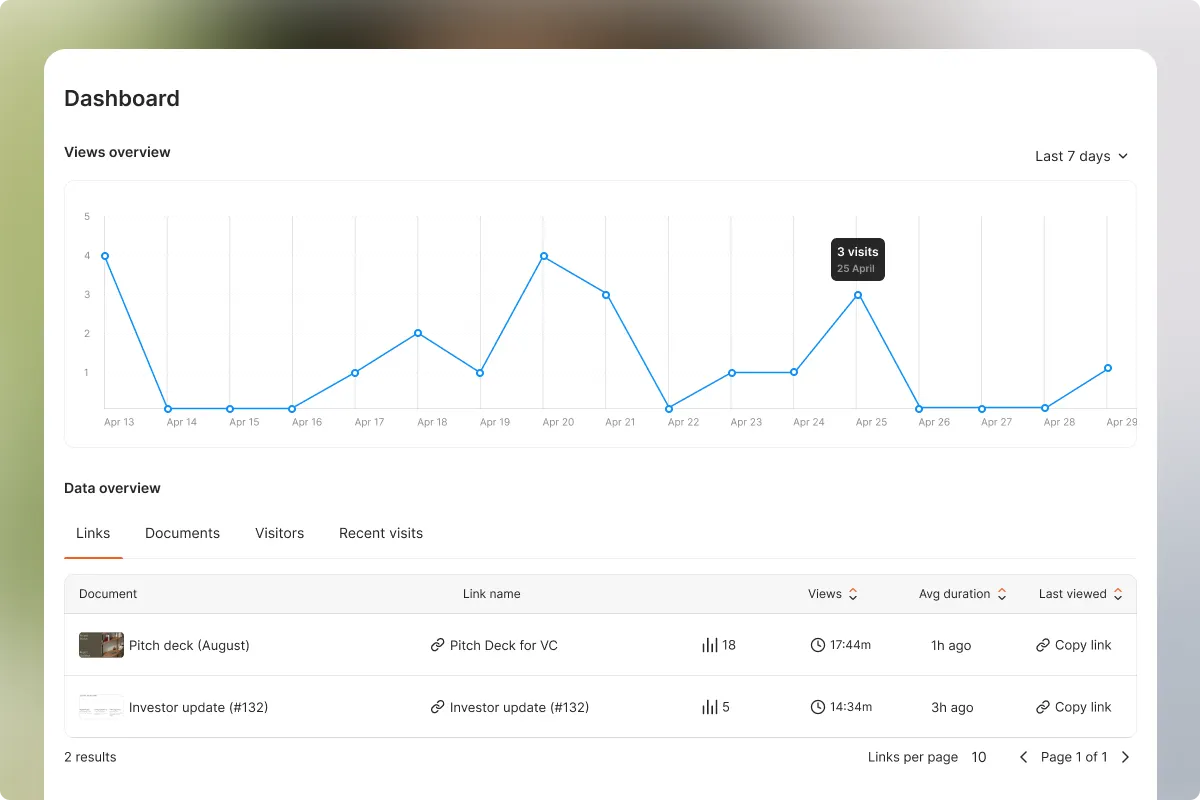The height and width of the screenshot is (800, 1200).
Task: Click the link icon beside Investor update (#132)
Action: [x=438, y=707]
